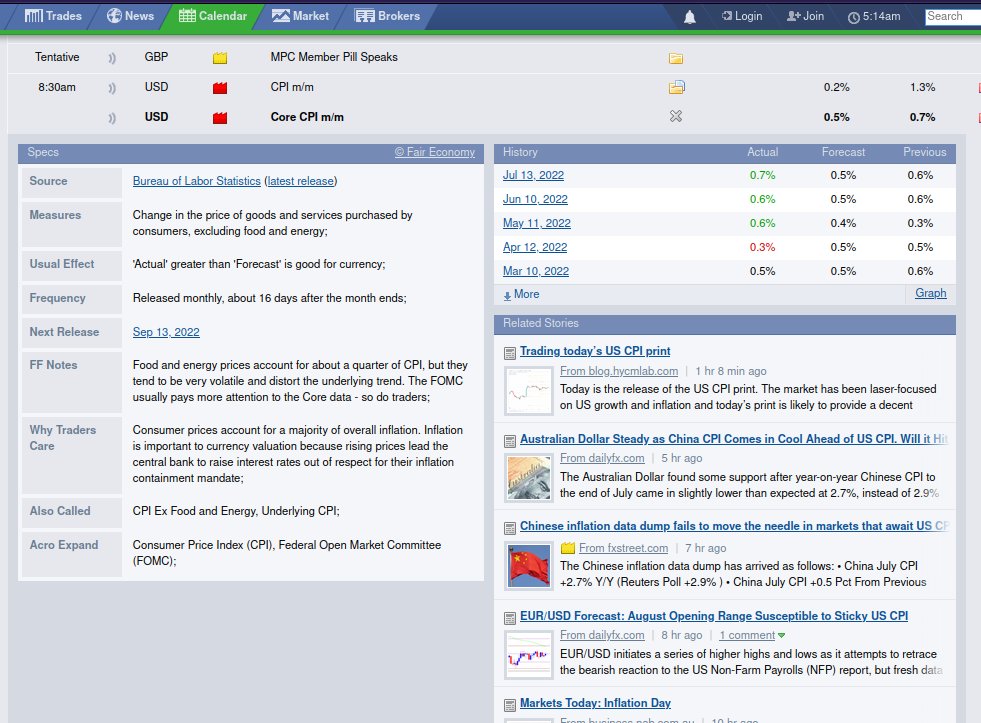Open the Sep 13, 2022 next release link
Image resolution: width=981 pixels, height=723 pixels.
166,332
